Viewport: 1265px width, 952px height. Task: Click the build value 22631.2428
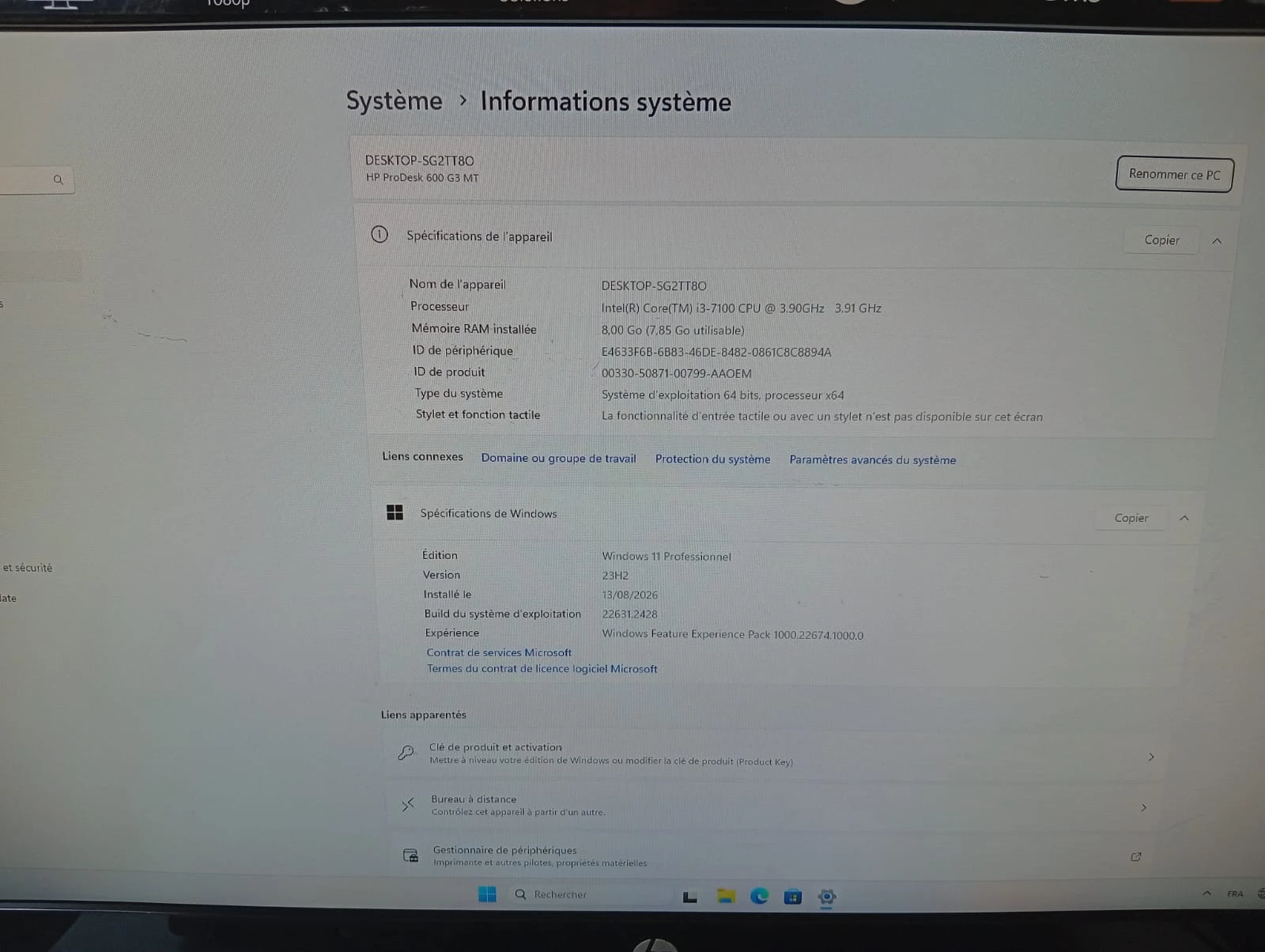[629, 614]
